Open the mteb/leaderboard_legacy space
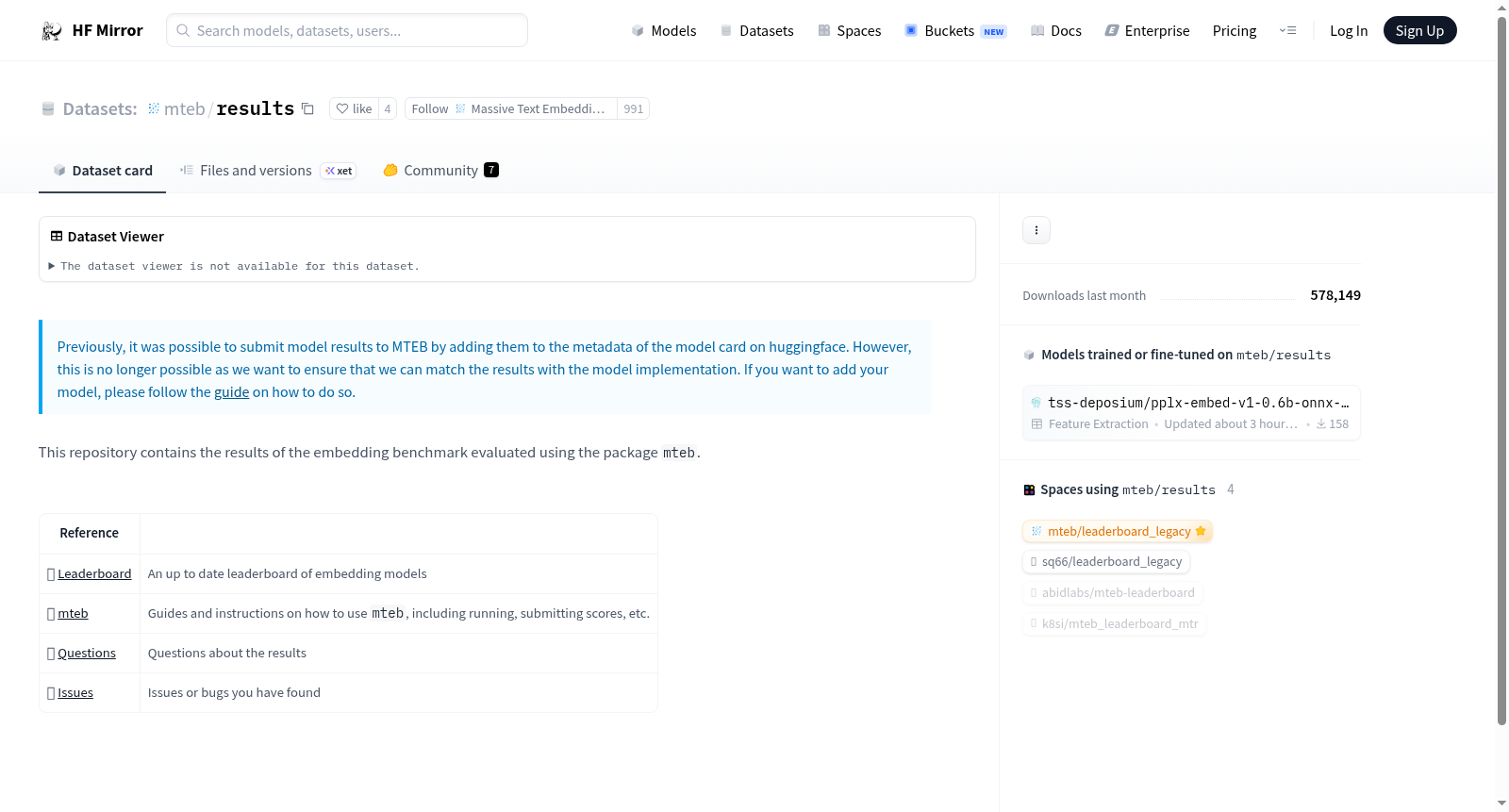Screen dimensions: 1509x812 tap(1118, 531)
